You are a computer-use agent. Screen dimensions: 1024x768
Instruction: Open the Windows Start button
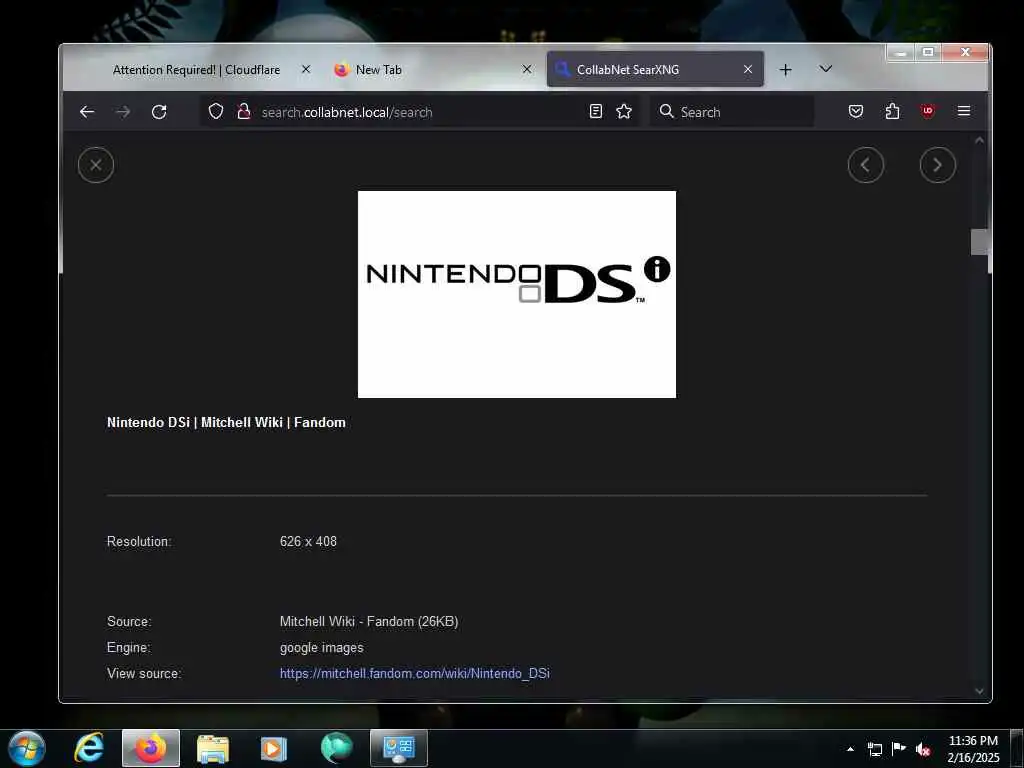click(26, 748)
